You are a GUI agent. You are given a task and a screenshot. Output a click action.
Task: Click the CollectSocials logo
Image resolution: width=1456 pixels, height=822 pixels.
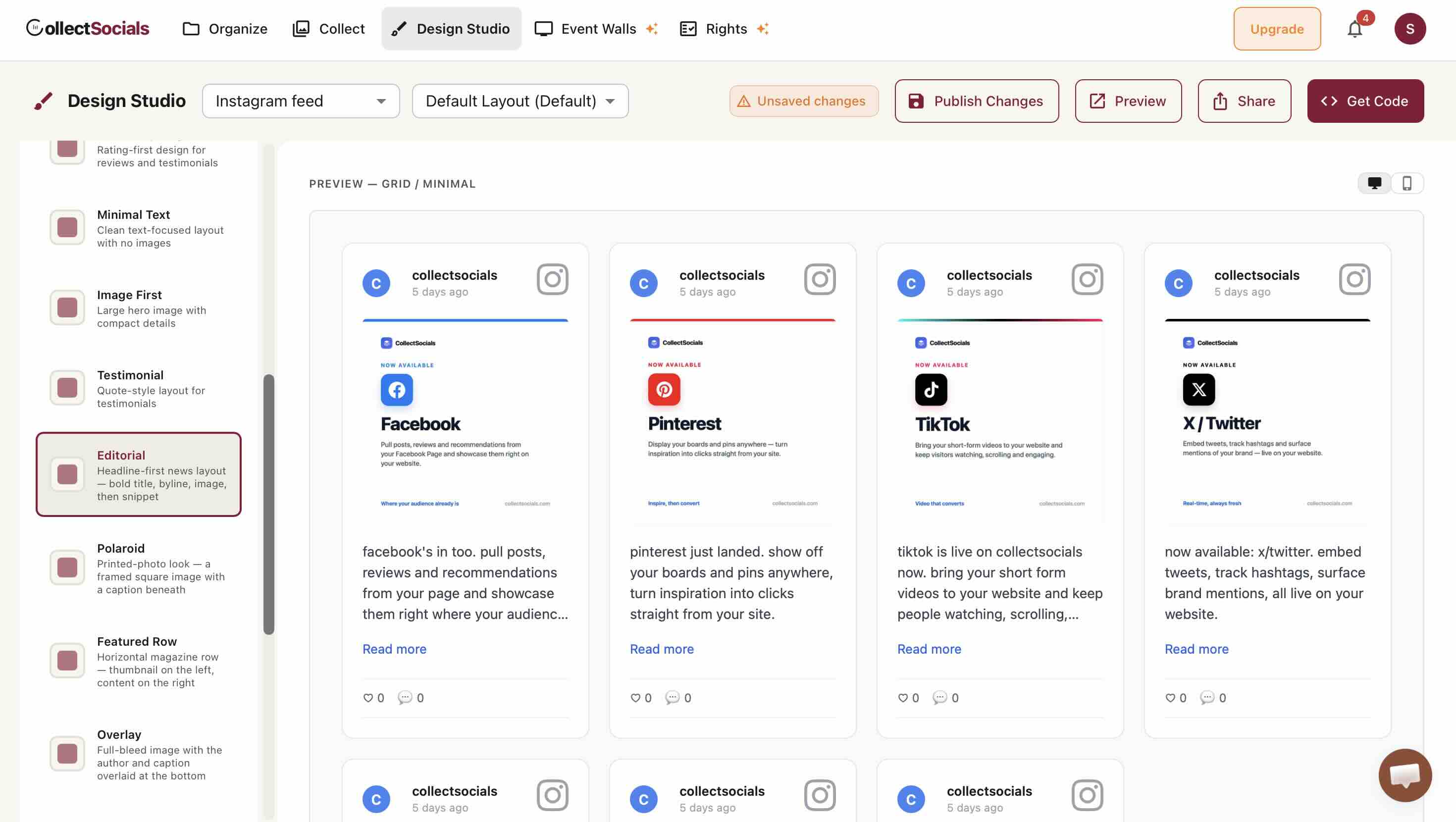88,28
